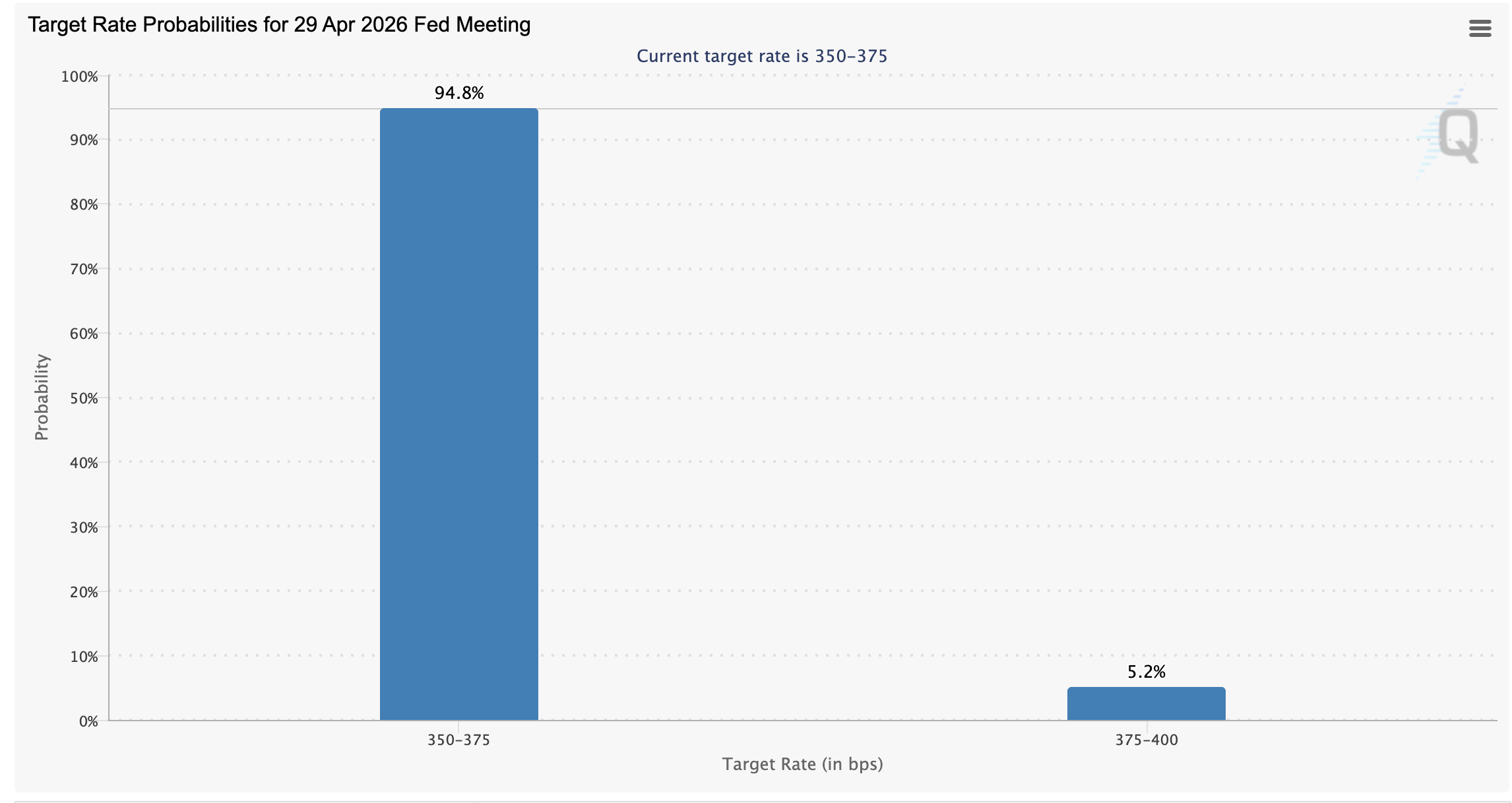Click the chart title about the 29 Apr 2026 meeting

(x=279, y=24)
